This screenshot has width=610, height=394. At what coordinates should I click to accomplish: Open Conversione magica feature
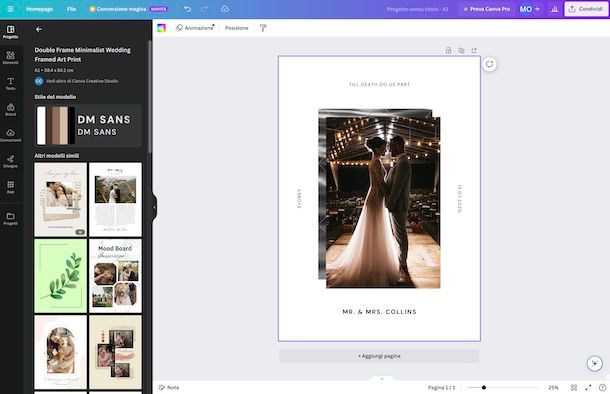click(129, 9)
